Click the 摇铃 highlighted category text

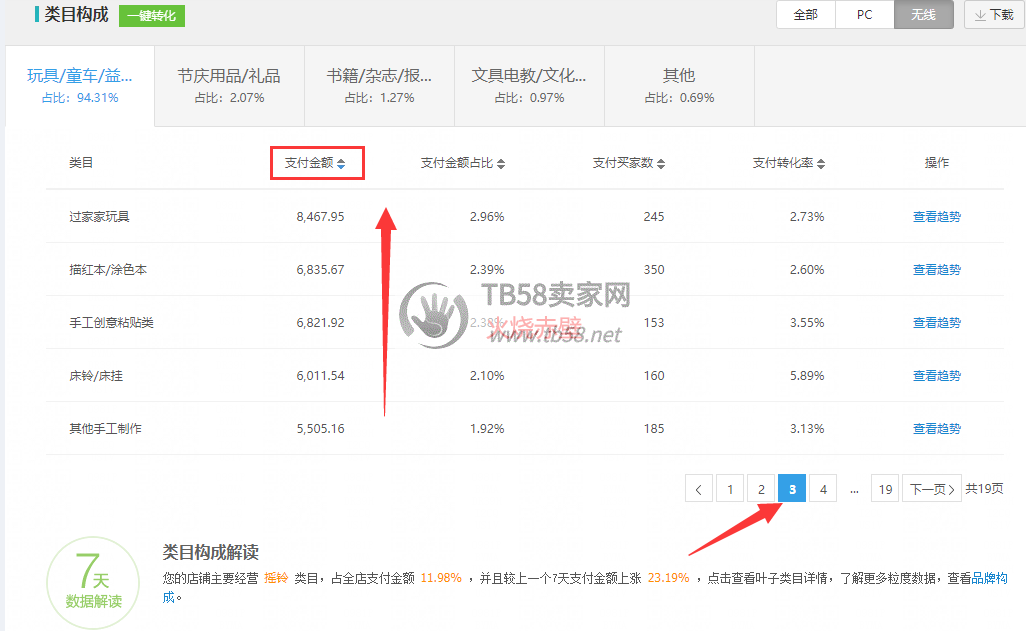click(x=276, y=578)
